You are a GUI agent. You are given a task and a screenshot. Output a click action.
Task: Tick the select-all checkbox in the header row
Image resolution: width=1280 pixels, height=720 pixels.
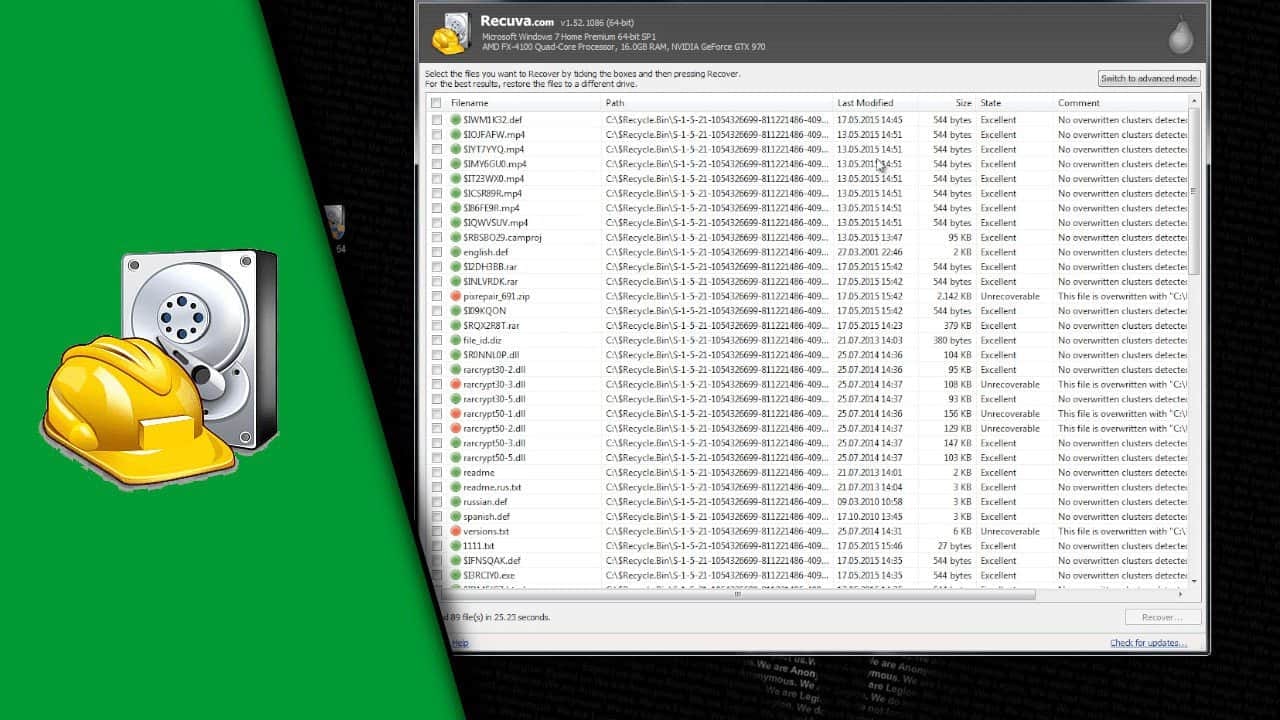tap(436, 103)
